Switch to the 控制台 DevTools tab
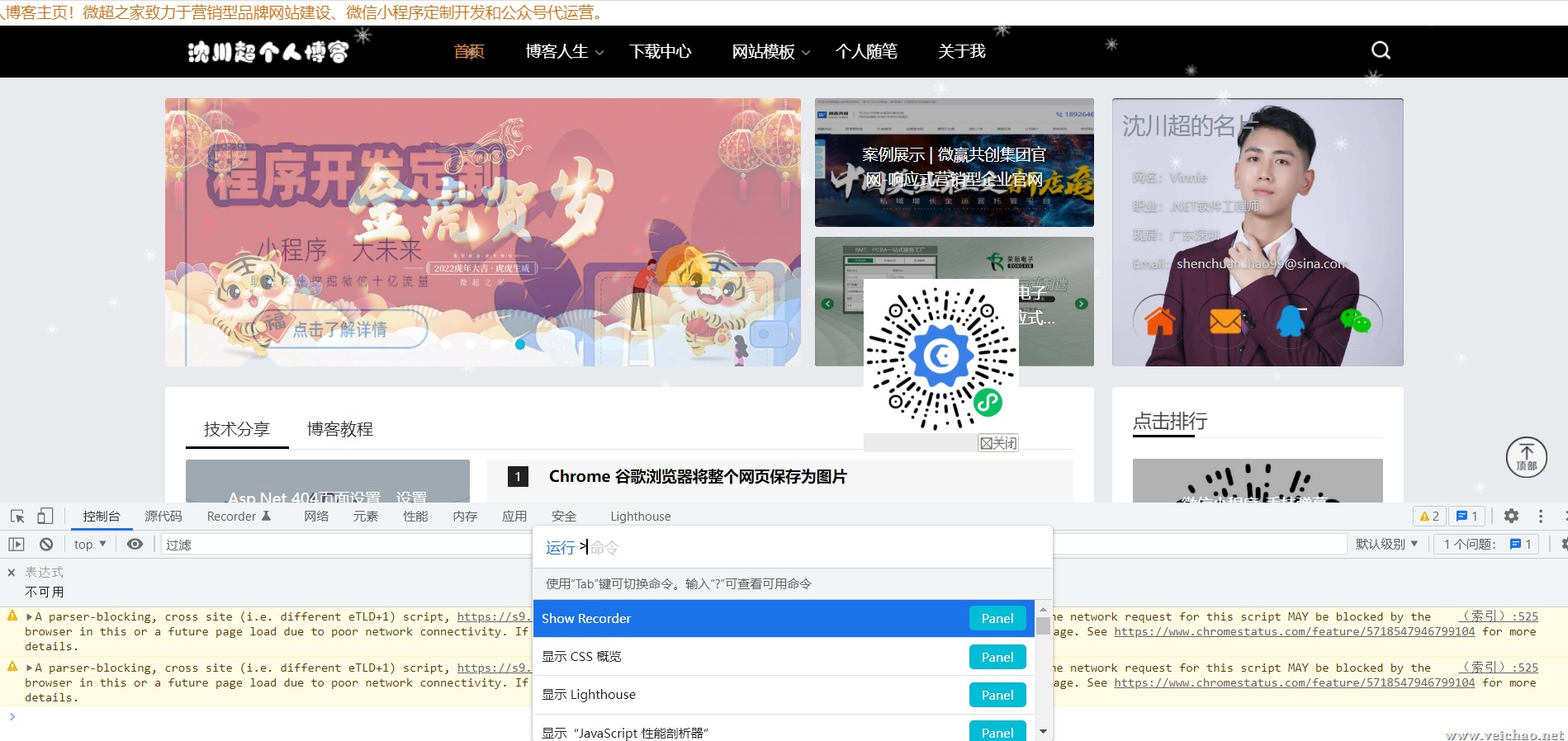 [102, 516]
